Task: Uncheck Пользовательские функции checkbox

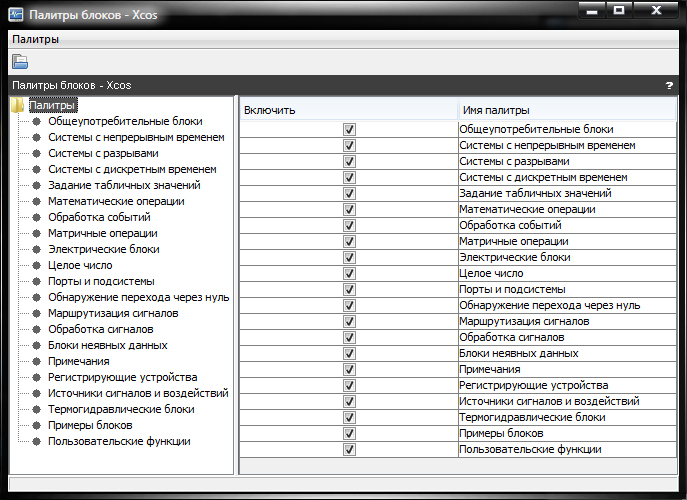Action: [349, 449]
